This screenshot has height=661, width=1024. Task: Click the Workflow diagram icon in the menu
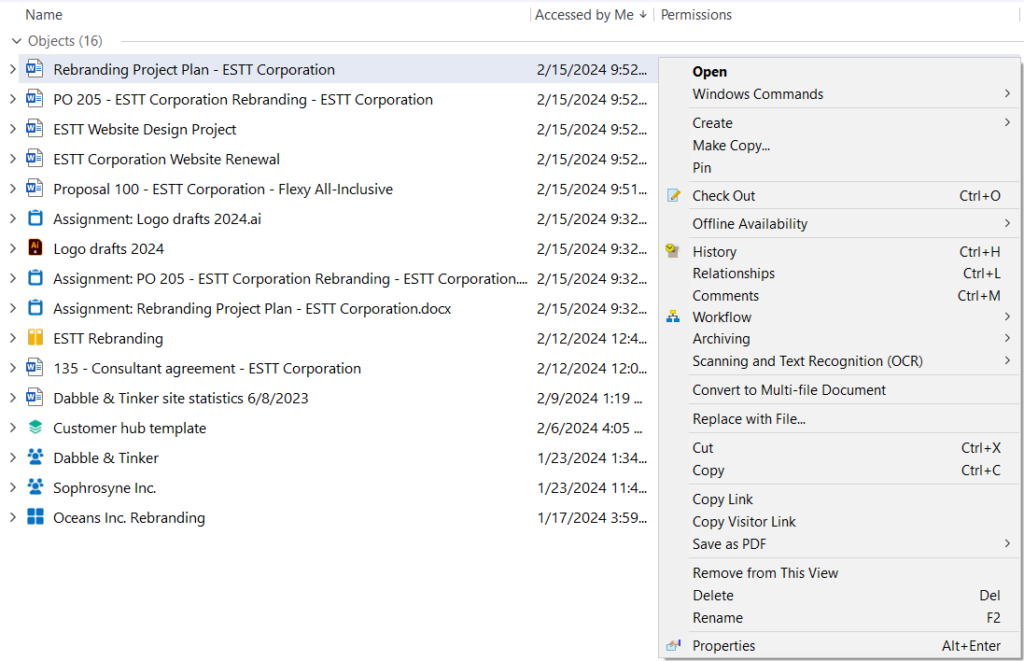click(x=673, y=317)
